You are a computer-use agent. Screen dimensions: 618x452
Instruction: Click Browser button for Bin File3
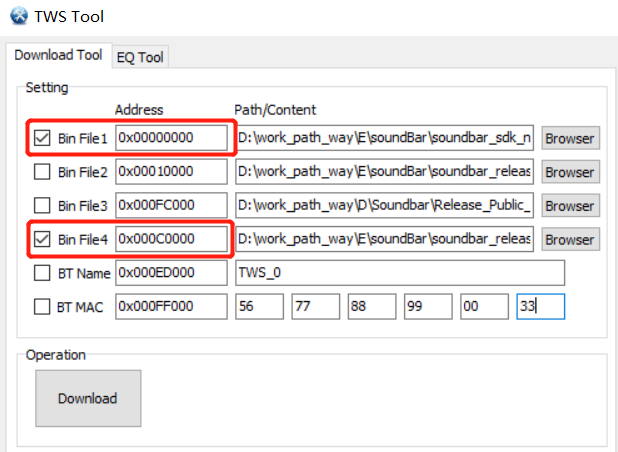(x=569, y=206)
